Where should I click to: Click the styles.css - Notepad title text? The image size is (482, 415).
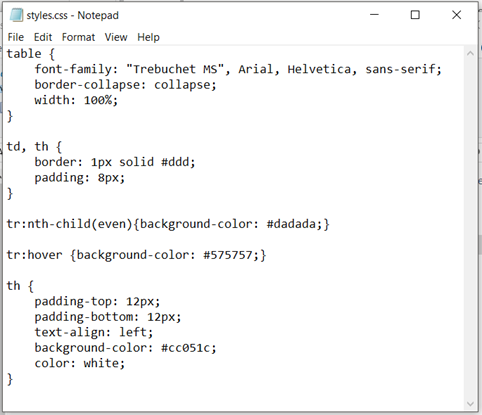pos(73,15)
